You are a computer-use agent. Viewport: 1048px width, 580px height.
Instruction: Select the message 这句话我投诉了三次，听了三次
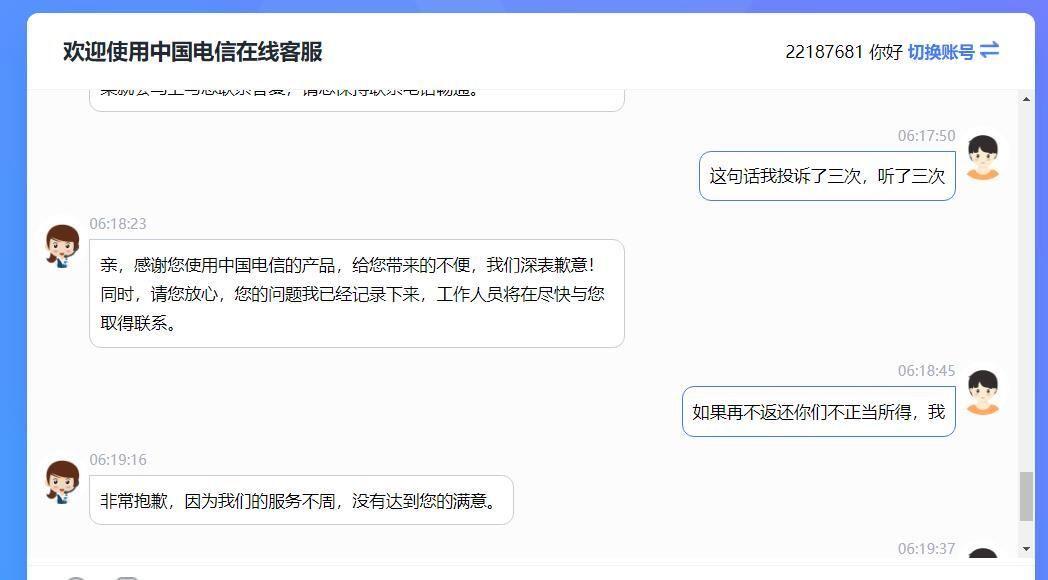pyautogui.click(x=827, y=176)
